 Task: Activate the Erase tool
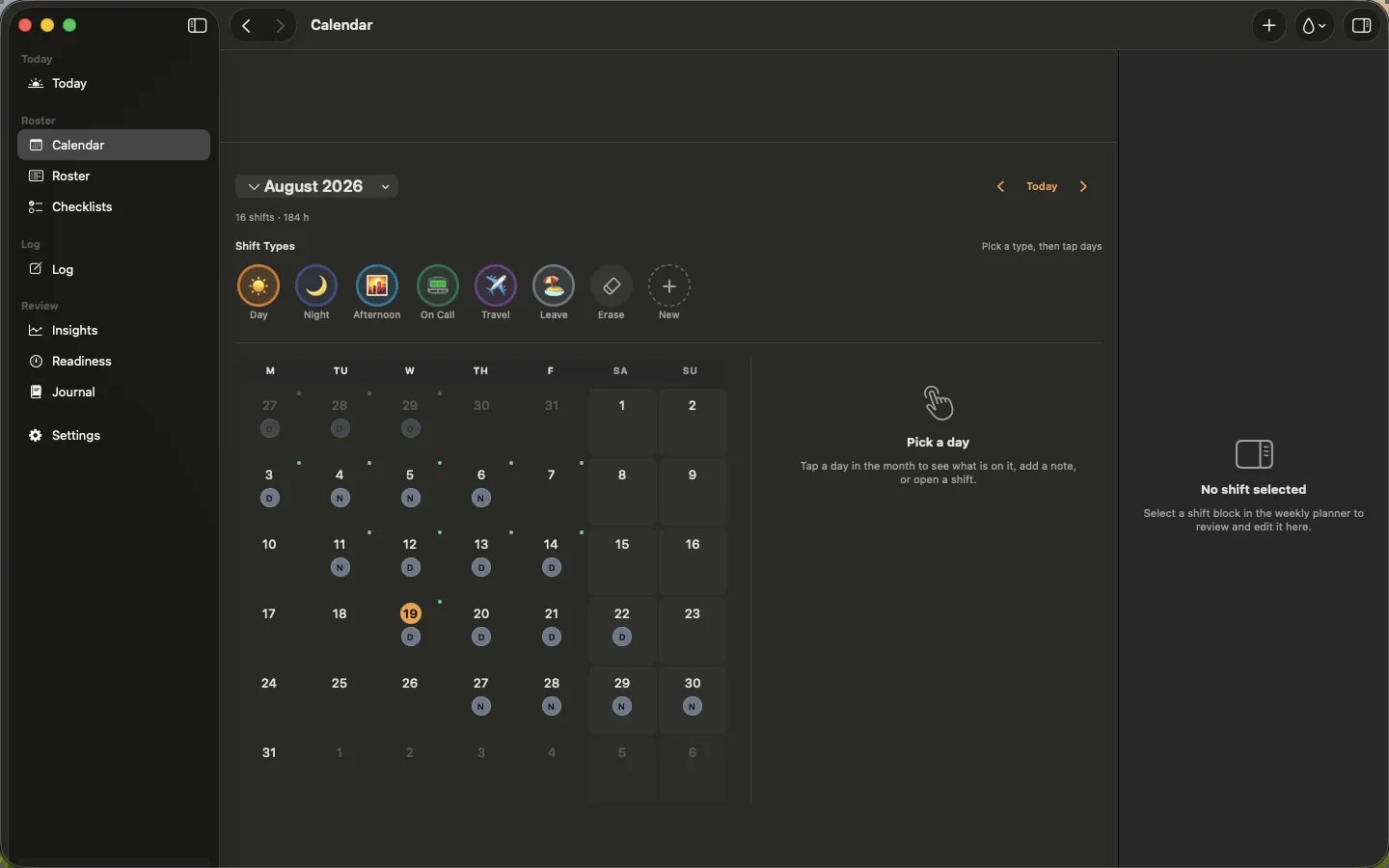[x=613, y=292]
